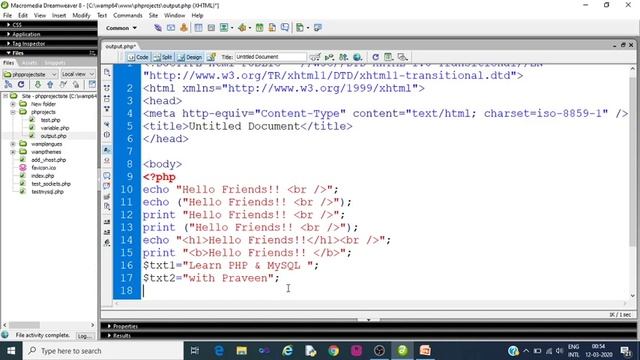Click the Hyperlink insert icon
This screenshot has height=360, width=640.
click(158, 28)
